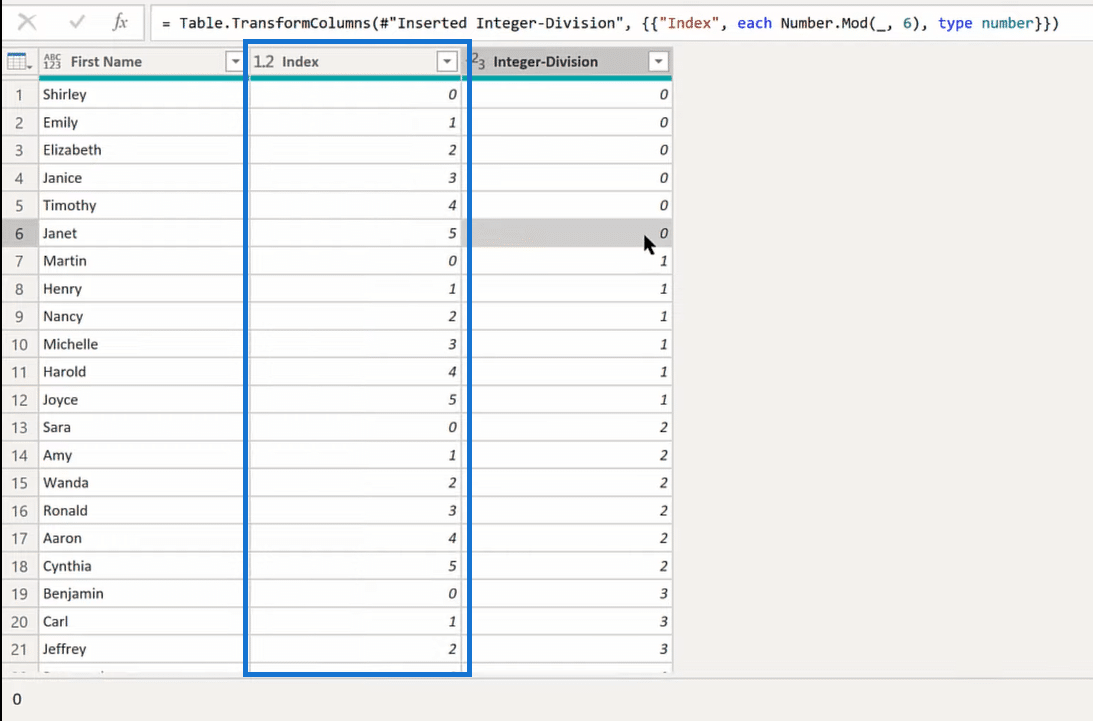The height and width of the screenshot is (721, 1093).
Task: Click the 1.2 data type icon of Index
Action: [x=263, y=62]
